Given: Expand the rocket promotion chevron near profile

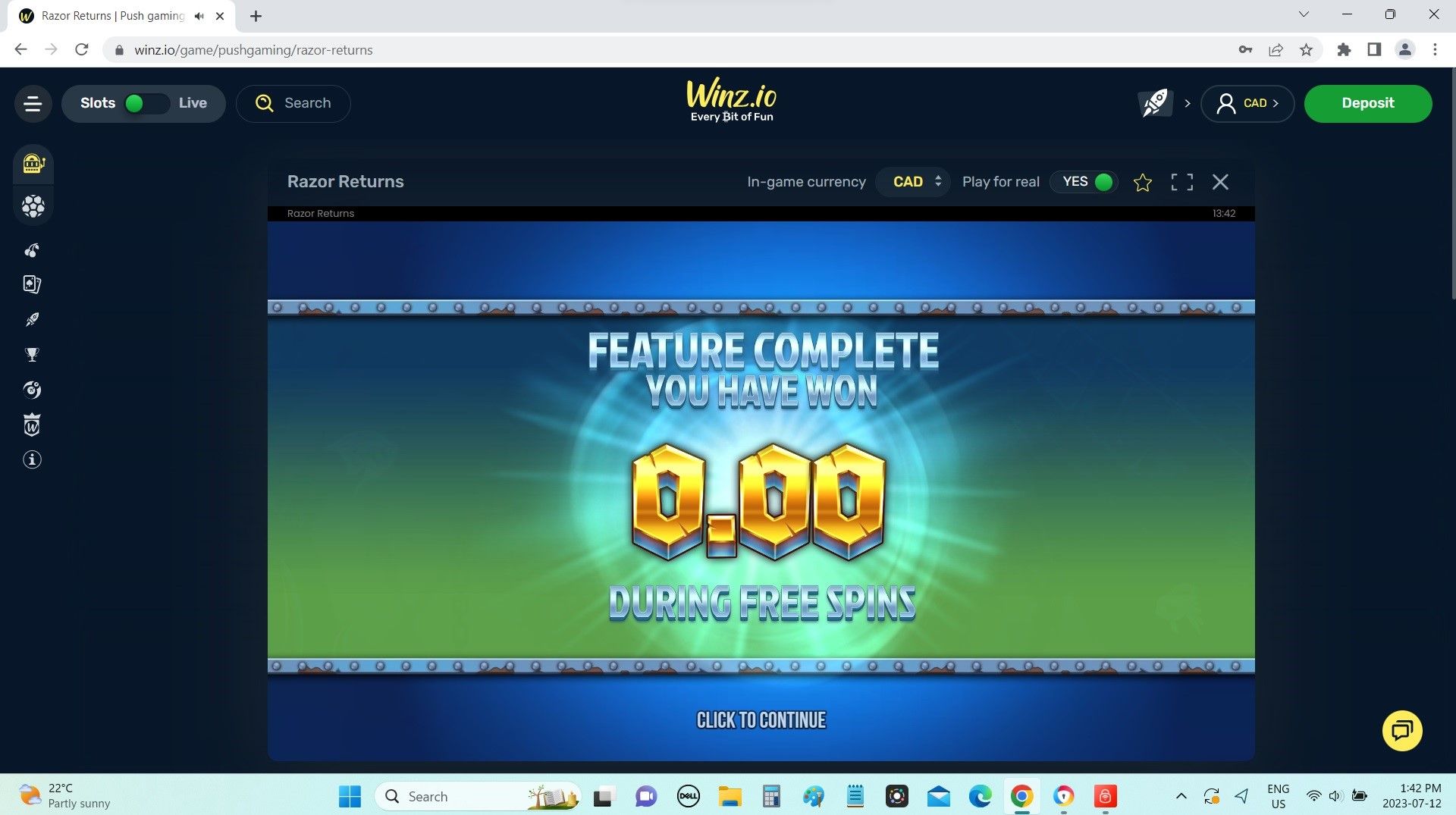Looking at the screenshot, I should click(1188, 103).
